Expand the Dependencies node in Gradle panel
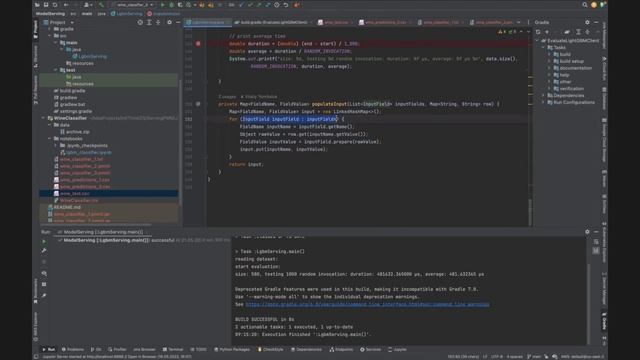The width and height of the screenshot is (640, 360). pyautogui.click(x=543, y=96)
